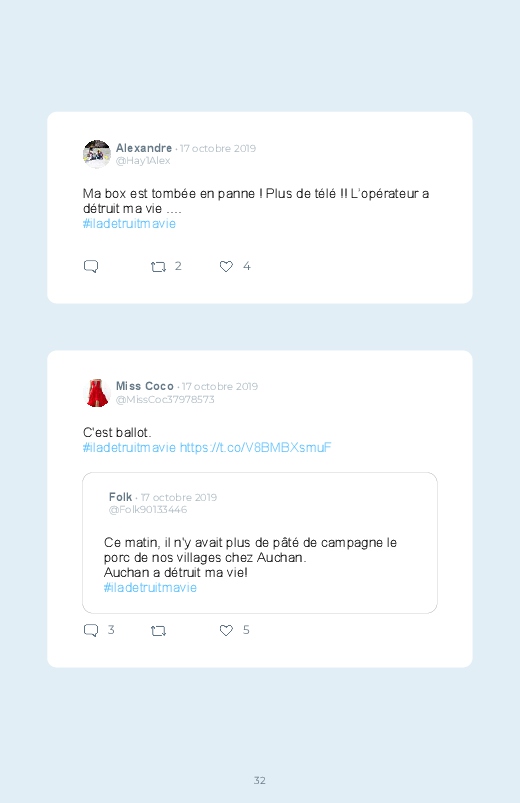
Task: Open Folk's quoted tweet about Auchan
Action: point(260,543)
